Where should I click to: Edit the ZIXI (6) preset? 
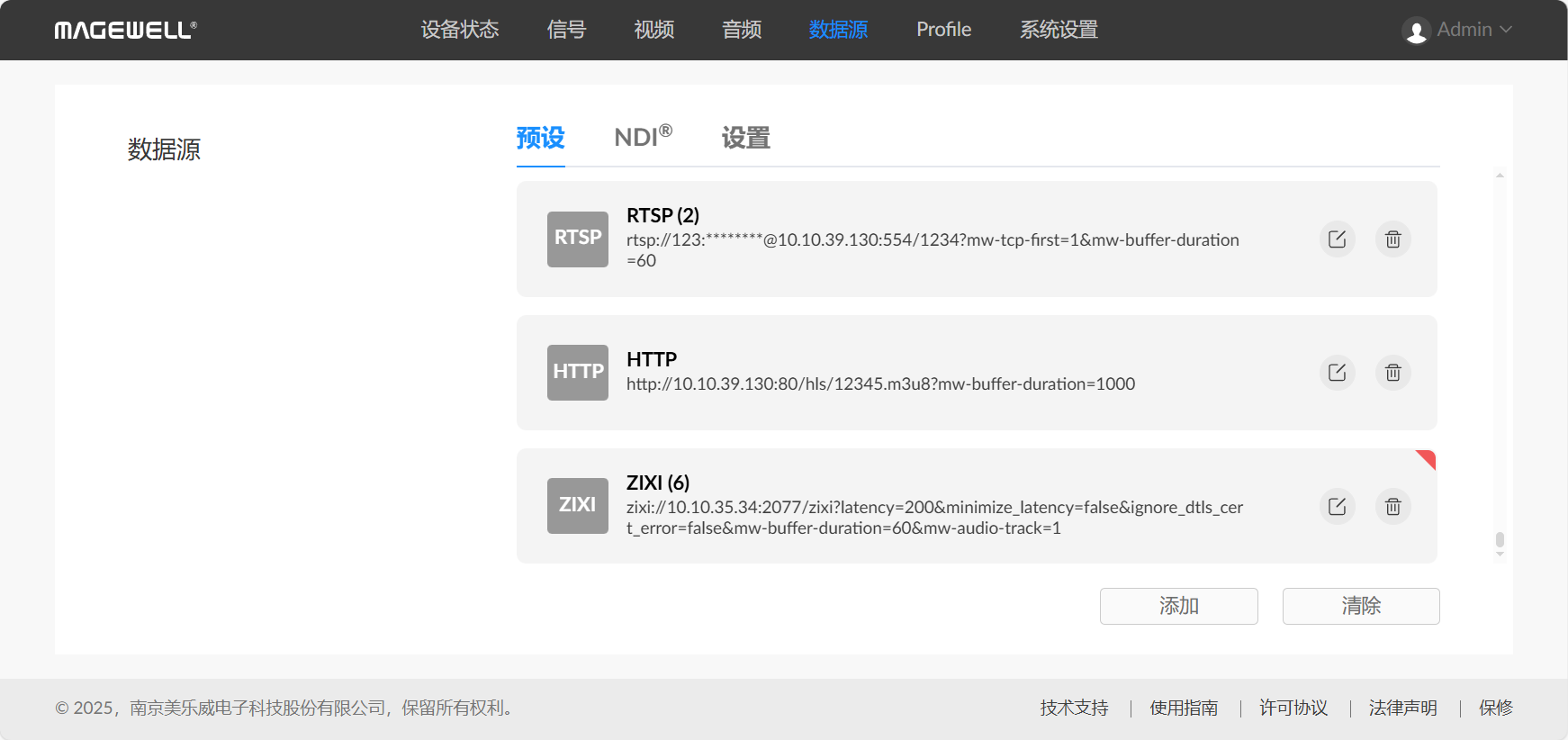tap(1337, 507)
